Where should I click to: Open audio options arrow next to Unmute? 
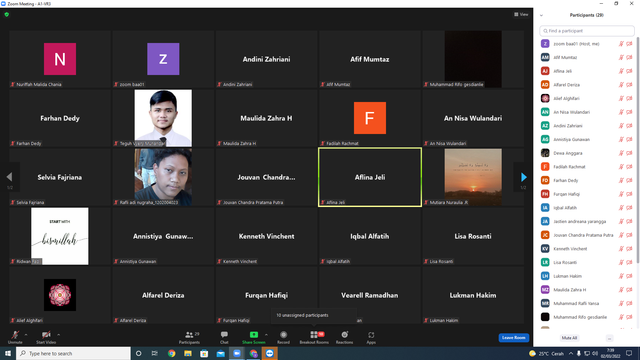tap(26, 335)
